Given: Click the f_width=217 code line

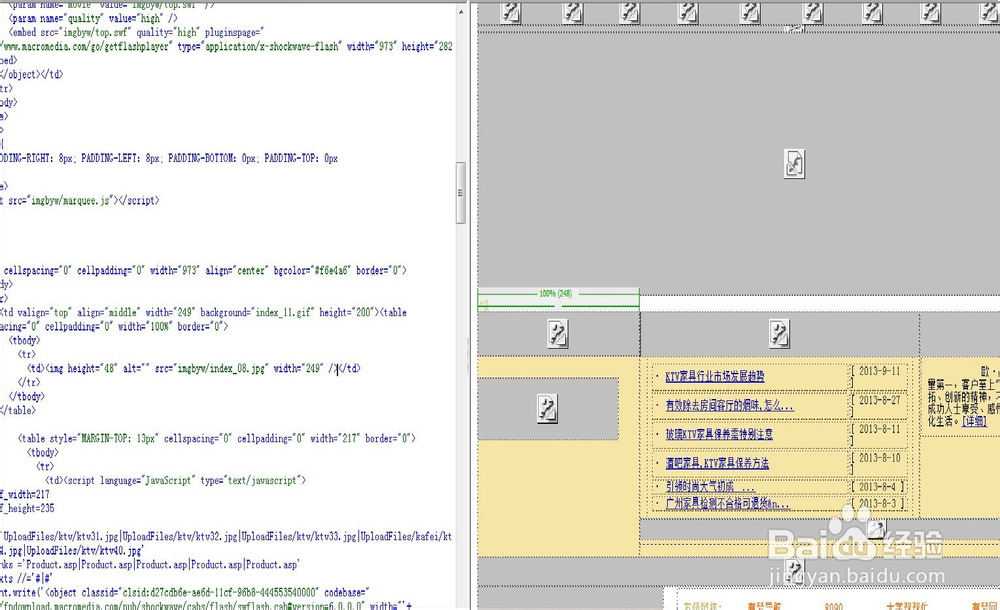Looking at the screenshot, I should (x=25, y=495).
